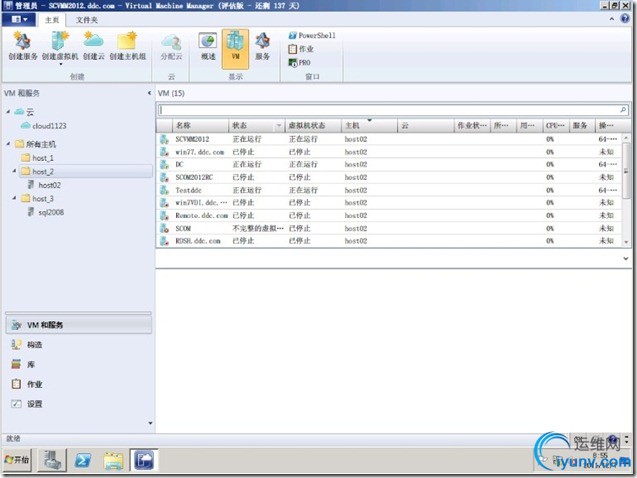Collapse the Clouds (云) tree node
Viewport: 637px width, 478px height.
click(x=8, y=111)
